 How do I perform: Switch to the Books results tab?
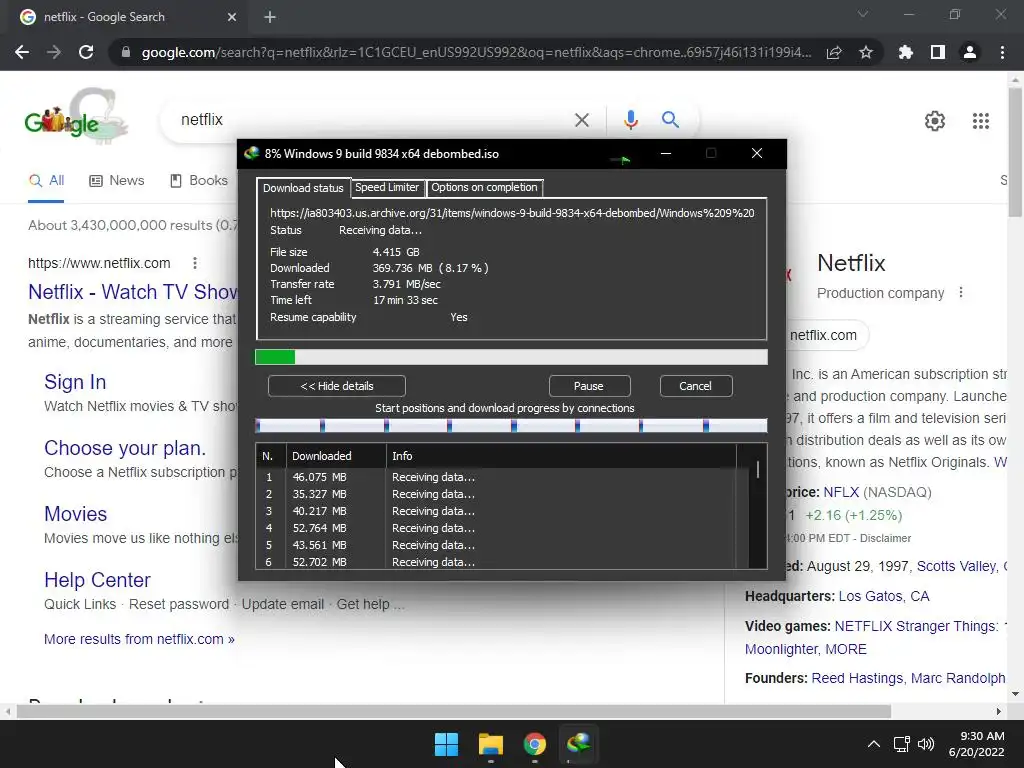point(199,181)
